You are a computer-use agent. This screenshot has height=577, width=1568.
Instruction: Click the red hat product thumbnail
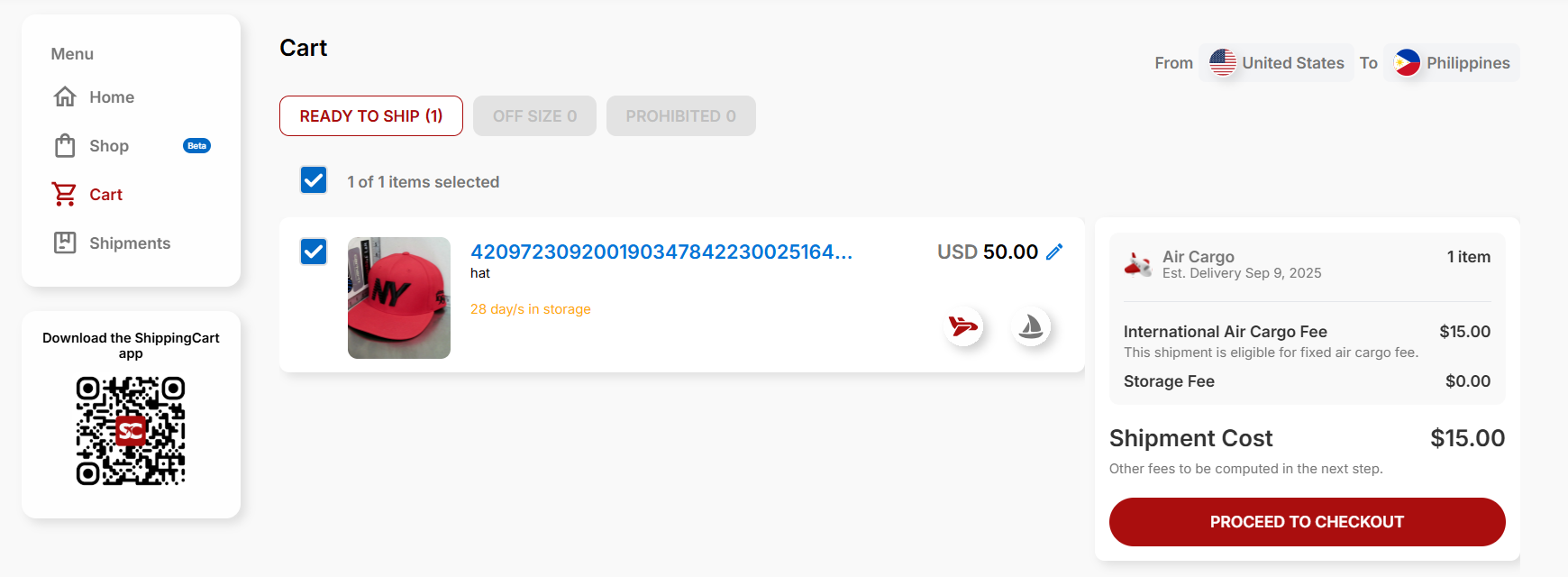399,298
